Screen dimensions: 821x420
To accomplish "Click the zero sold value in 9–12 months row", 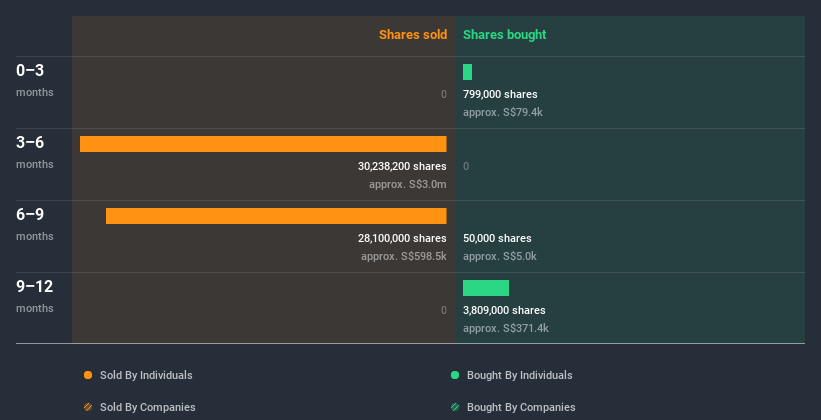I will pos(444,310).
